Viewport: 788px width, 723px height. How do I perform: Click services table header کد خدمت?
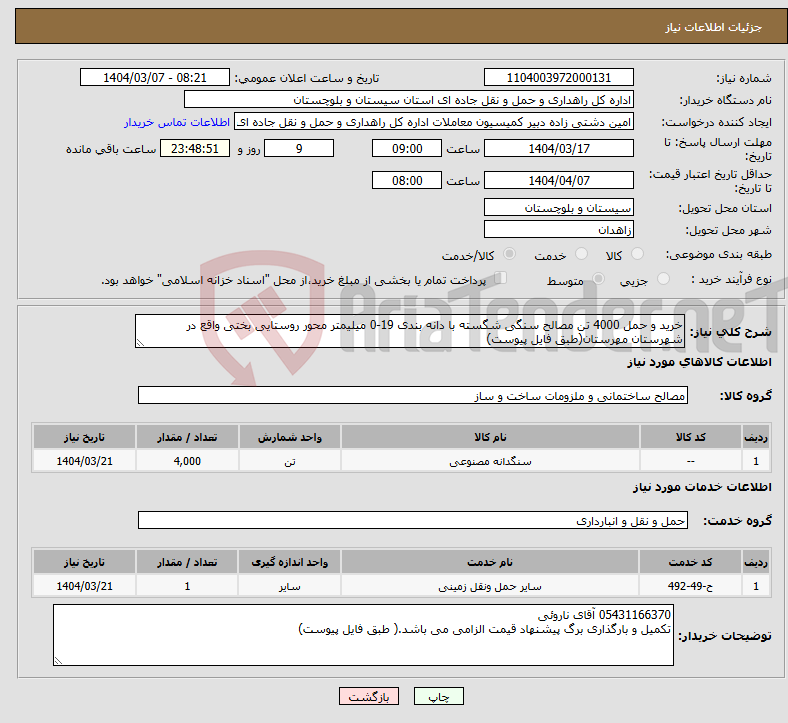691,562
